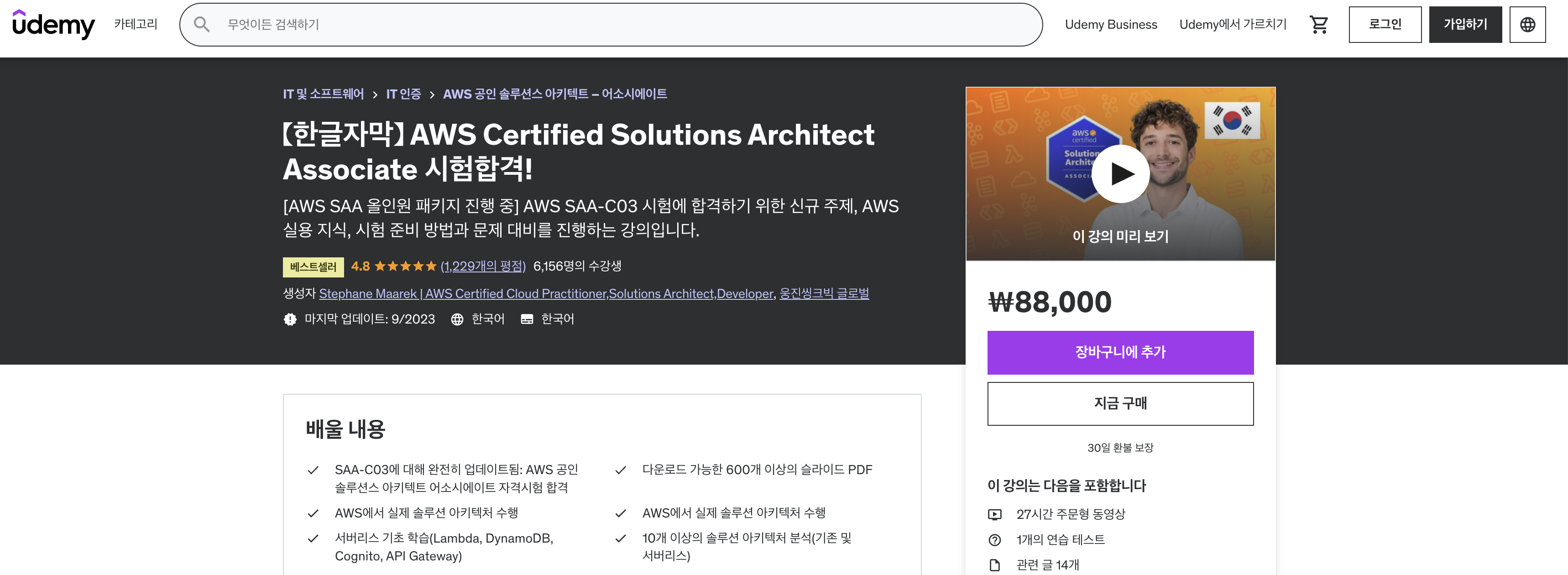
Task: Click the course language globe icon
Action: point(457,319)
